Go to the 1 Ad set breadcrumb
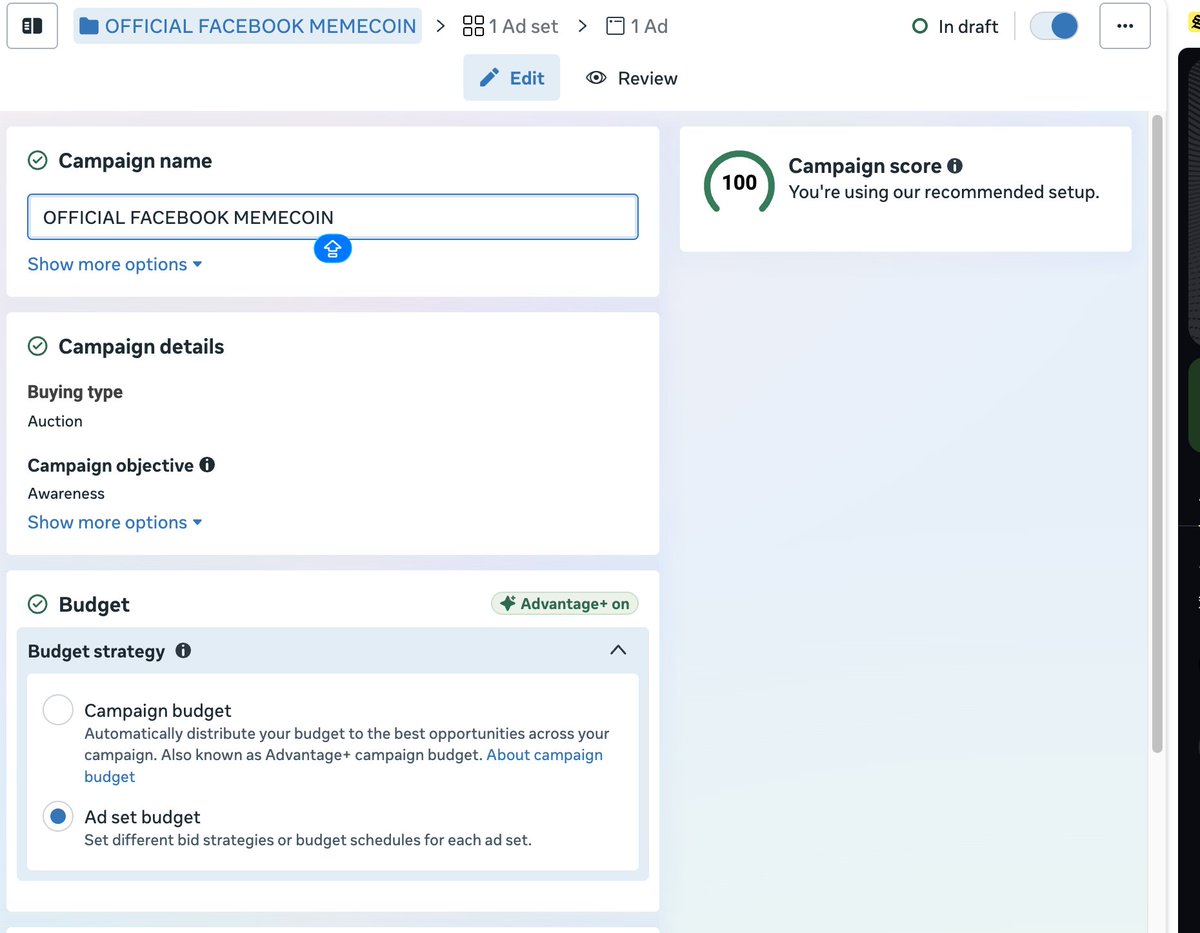Image resolution: width=1200 pixels, height=933 pixels. [x=510, y=26]
